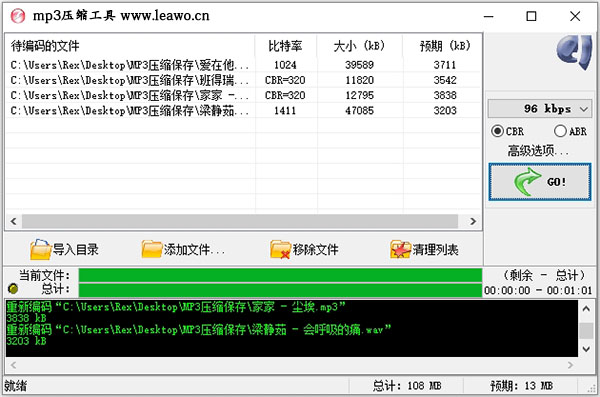The height and width of the screenshot is (397, 600).
Task: Click the 当前文件 green progress bar
Action: pos(280,275)
